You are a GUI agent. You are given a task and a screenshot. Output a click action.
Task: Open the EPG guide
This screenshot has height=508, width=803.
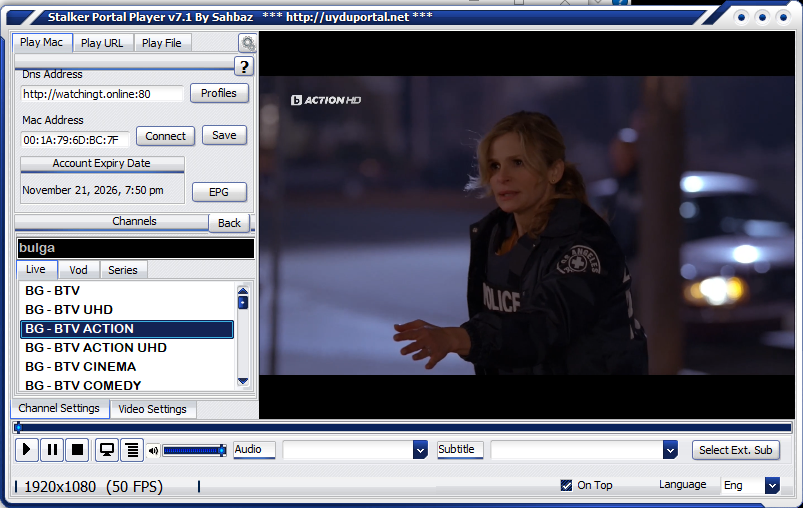219,192
